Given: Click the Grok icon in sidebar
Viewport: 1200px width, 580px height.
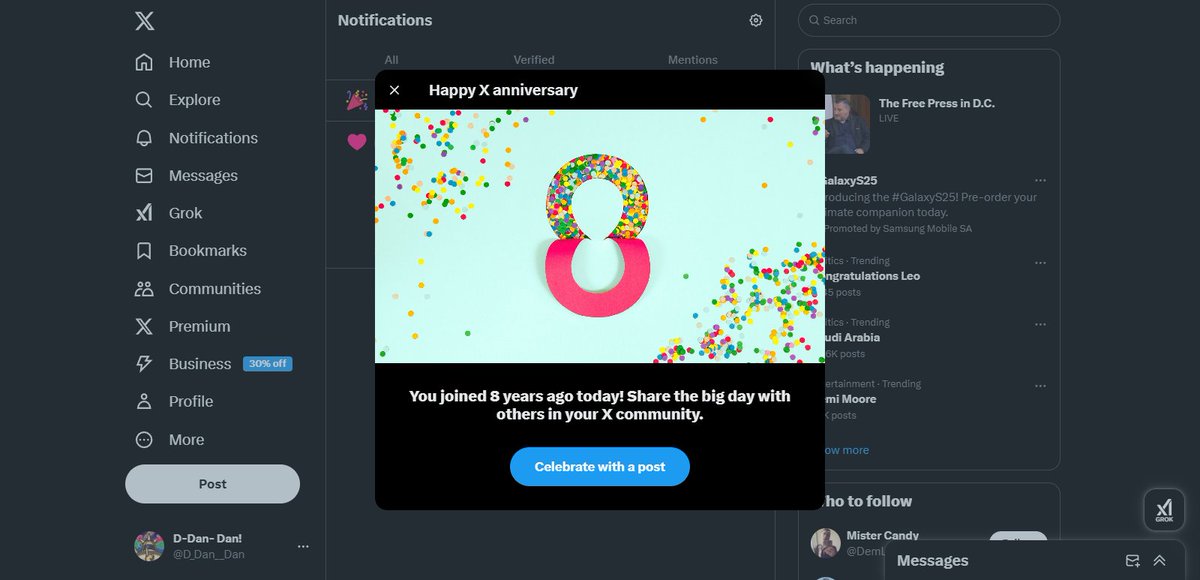Looking at the screenshot, I should tap(144, 213).
